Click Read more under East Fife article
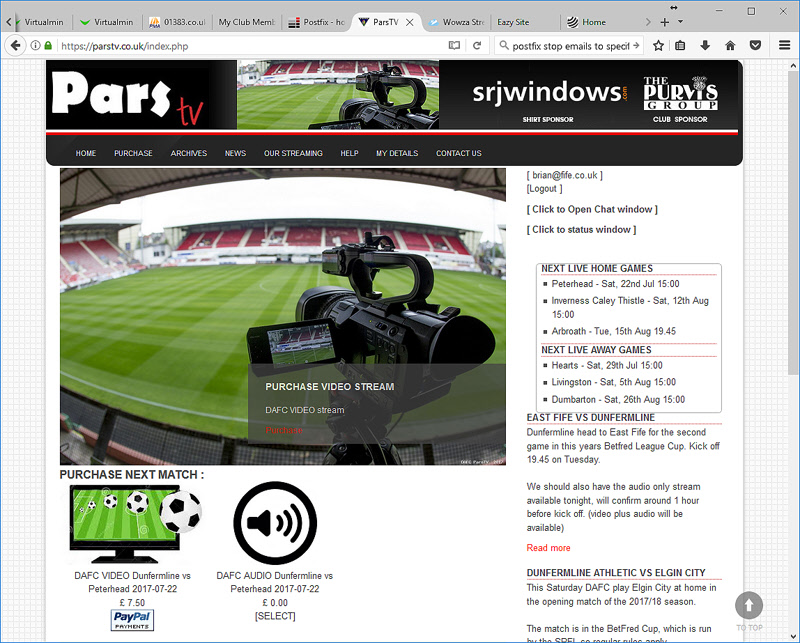 (548, 548)
